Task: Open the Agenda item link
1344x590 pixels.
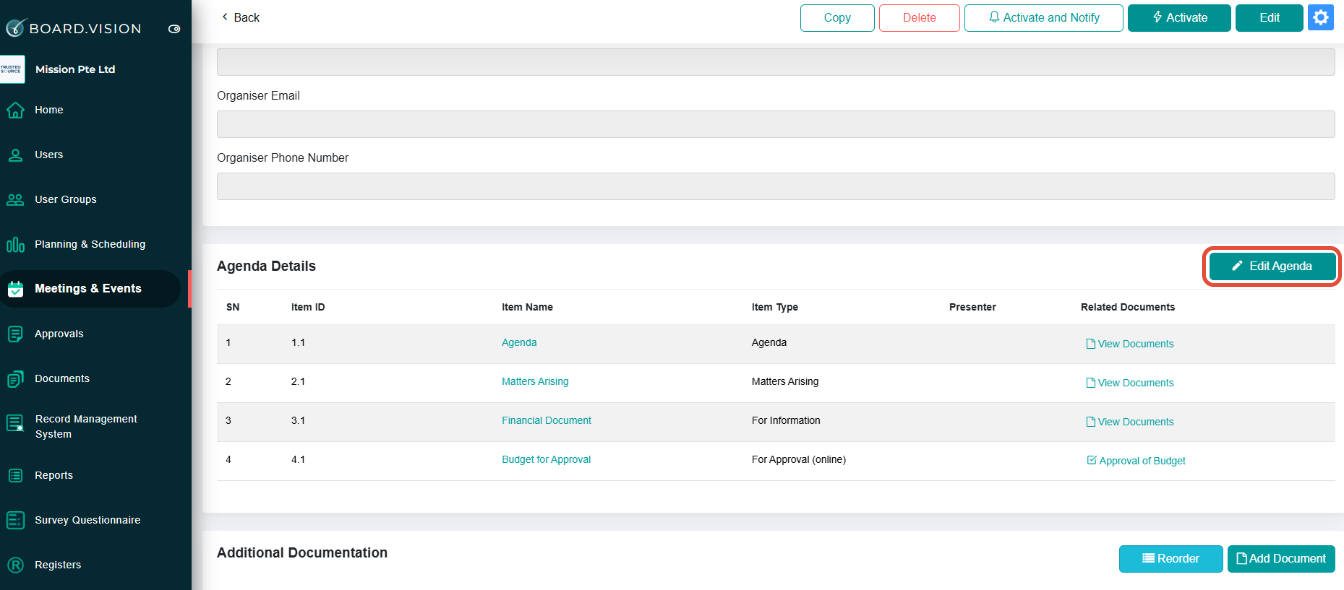Action: 519,343
